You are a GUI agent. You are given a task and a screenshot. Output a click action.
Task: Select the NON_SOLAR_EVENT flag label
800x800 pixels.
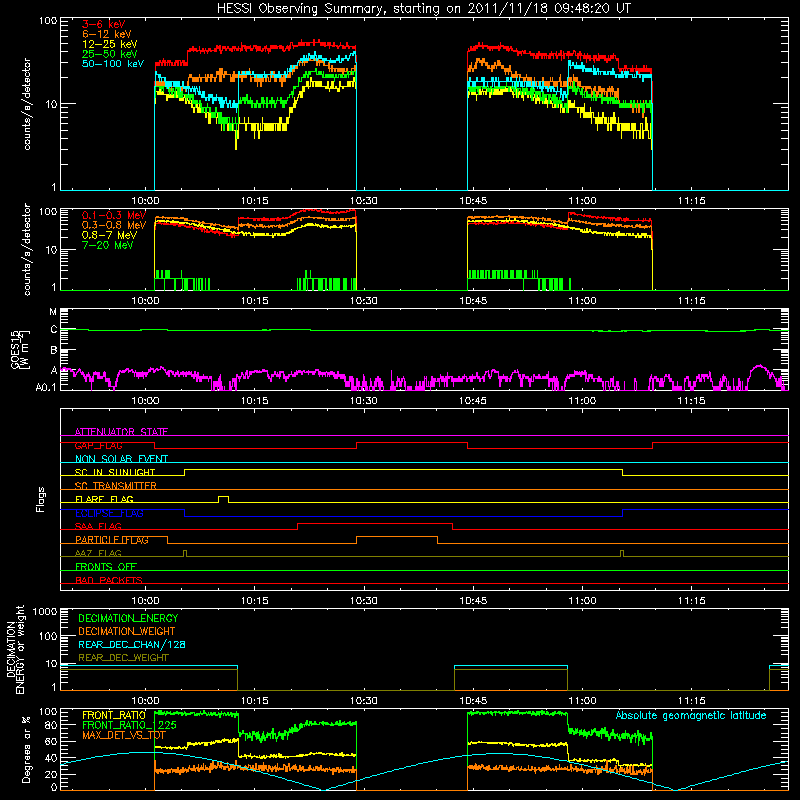coord(121,459)
